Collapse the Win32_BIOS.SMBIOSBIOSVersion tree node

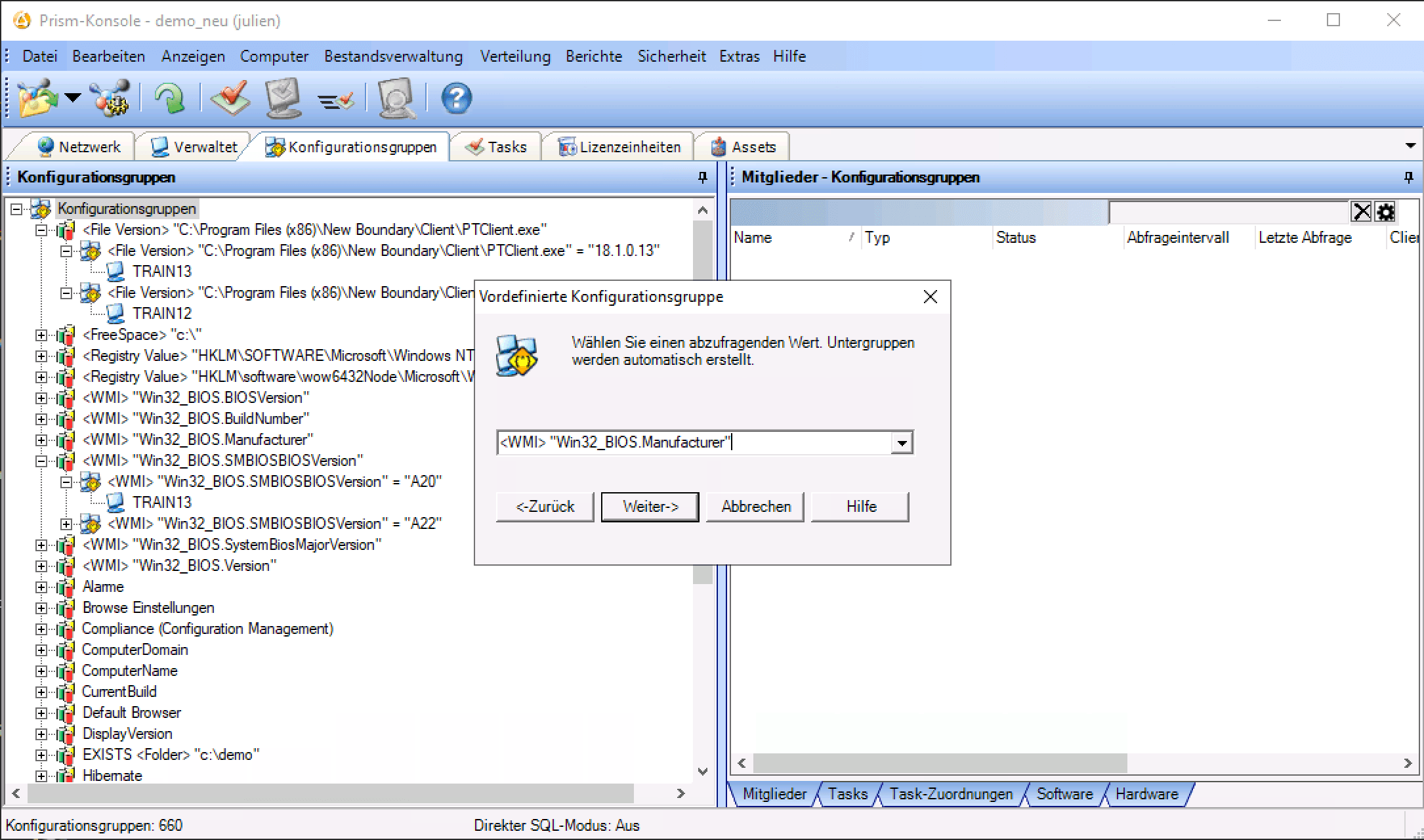pyautogui.click(x=41, y=461)
